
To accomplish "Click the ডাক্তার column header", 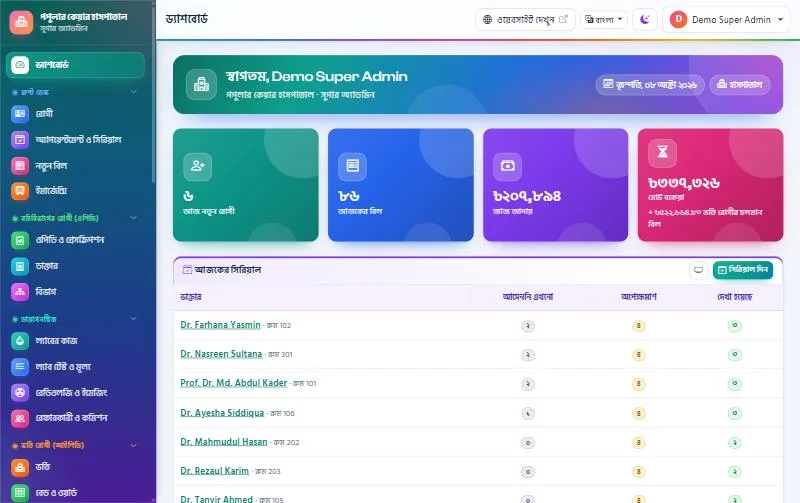I will 191,297.
